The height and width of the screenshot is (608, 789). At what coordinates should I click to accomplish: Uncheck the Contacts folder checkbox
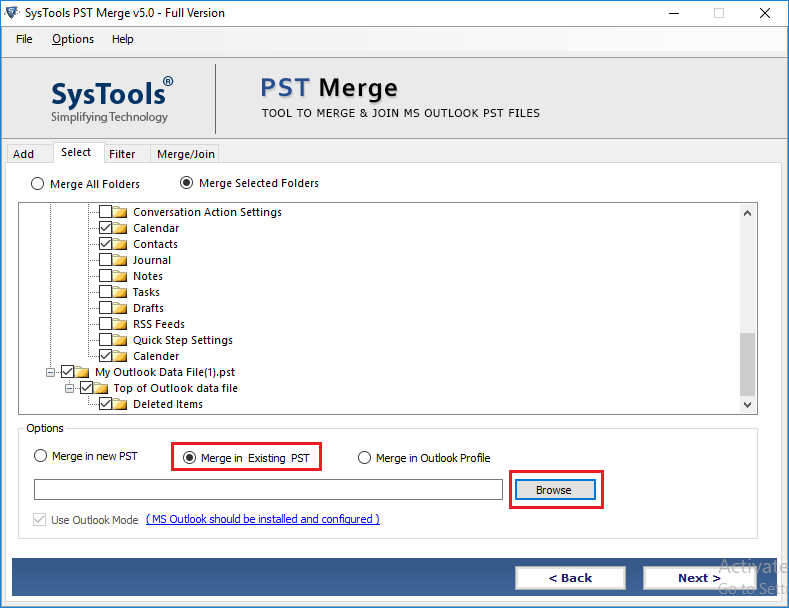105,244
